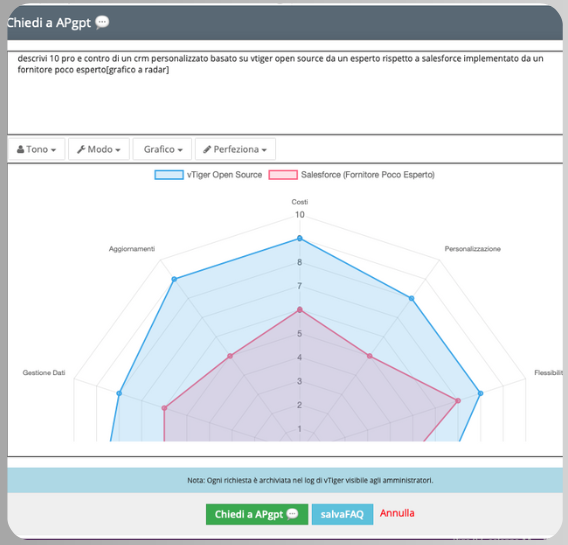Click blue data point on Aggiornamenti axis
This screenshot has width=568, height=545.
174,279
